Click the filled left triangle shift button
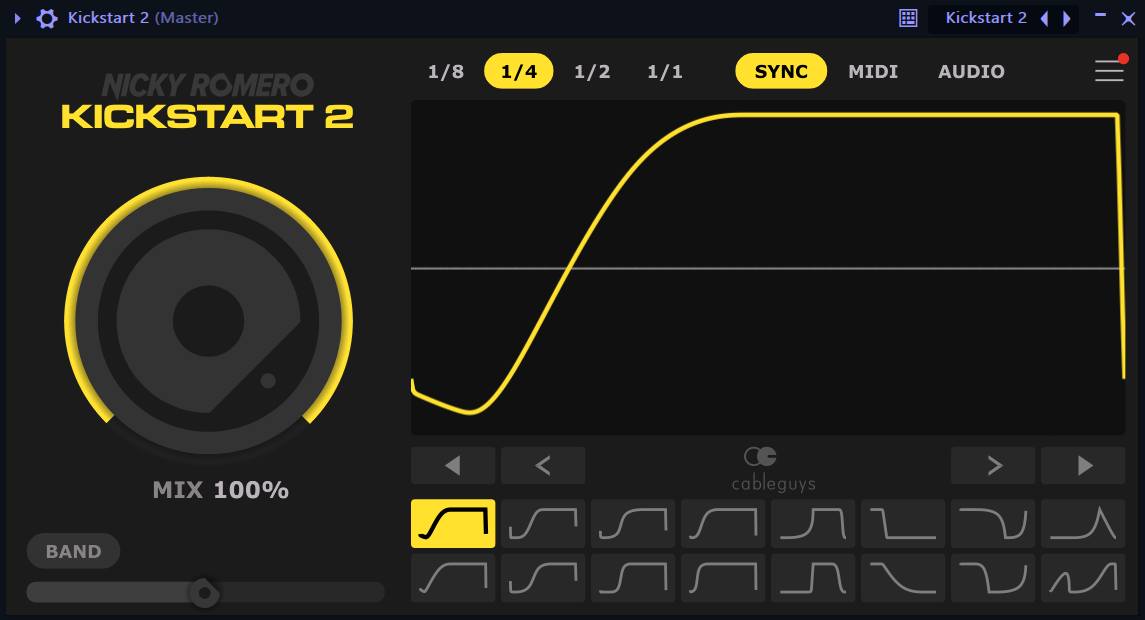This screenshot has height=620, width=1145. click(453, 465)
